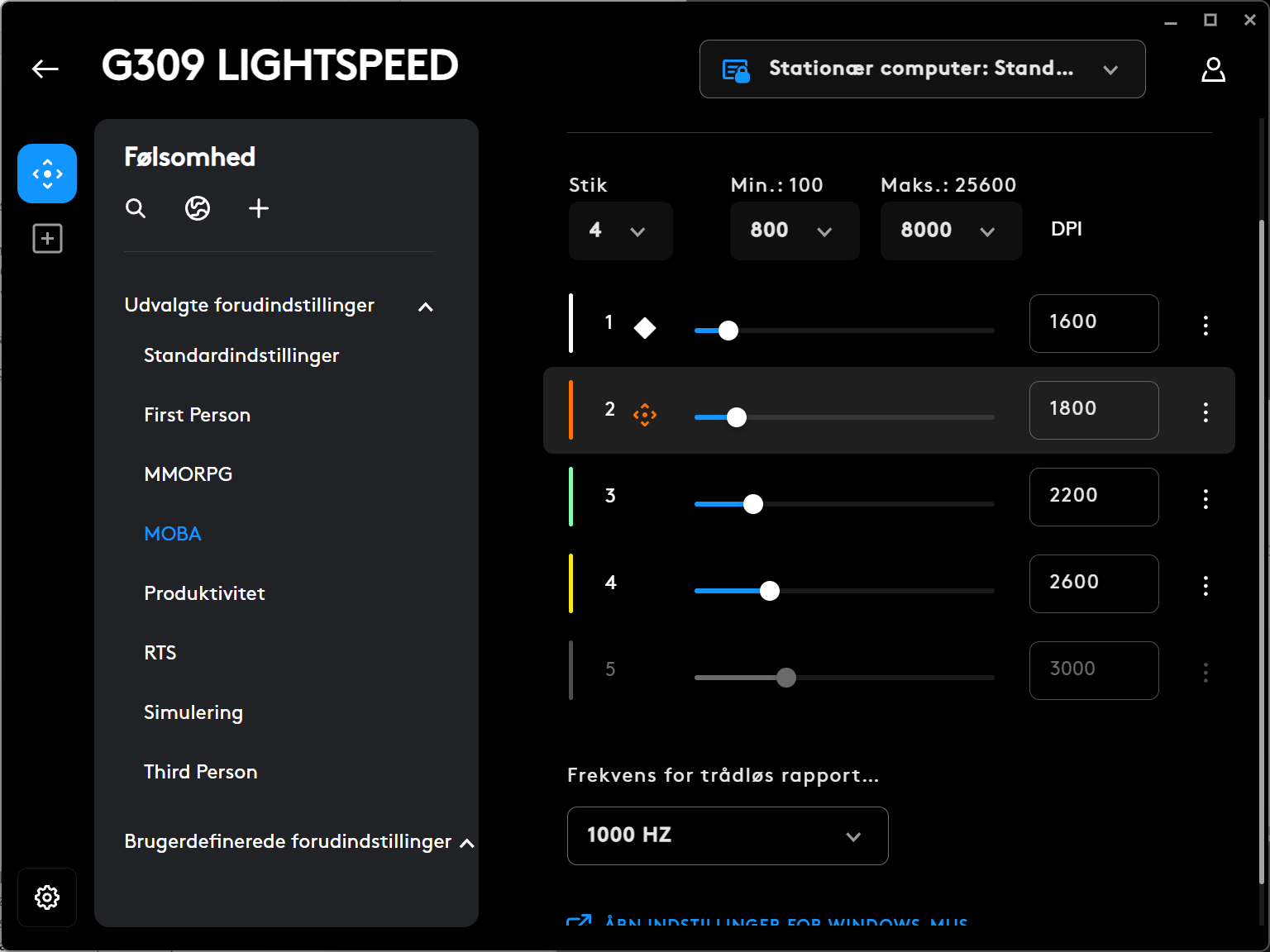Viewport: 1270px width, 952px height.
Task: Select the First Person preset
Action: point(197,415)
